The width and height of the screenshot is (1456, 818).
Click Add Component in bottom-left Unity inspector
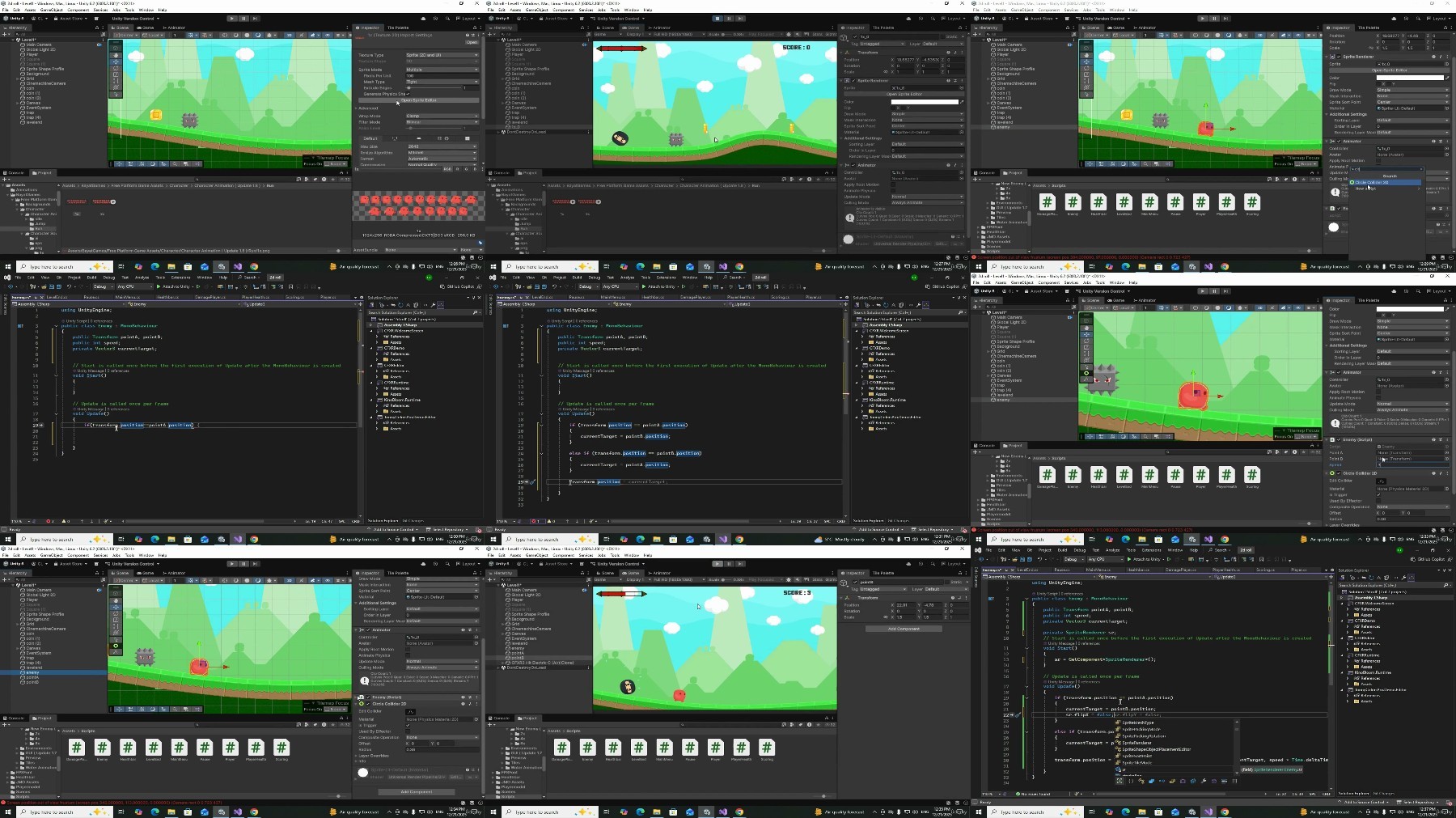(x=417, y=792)
